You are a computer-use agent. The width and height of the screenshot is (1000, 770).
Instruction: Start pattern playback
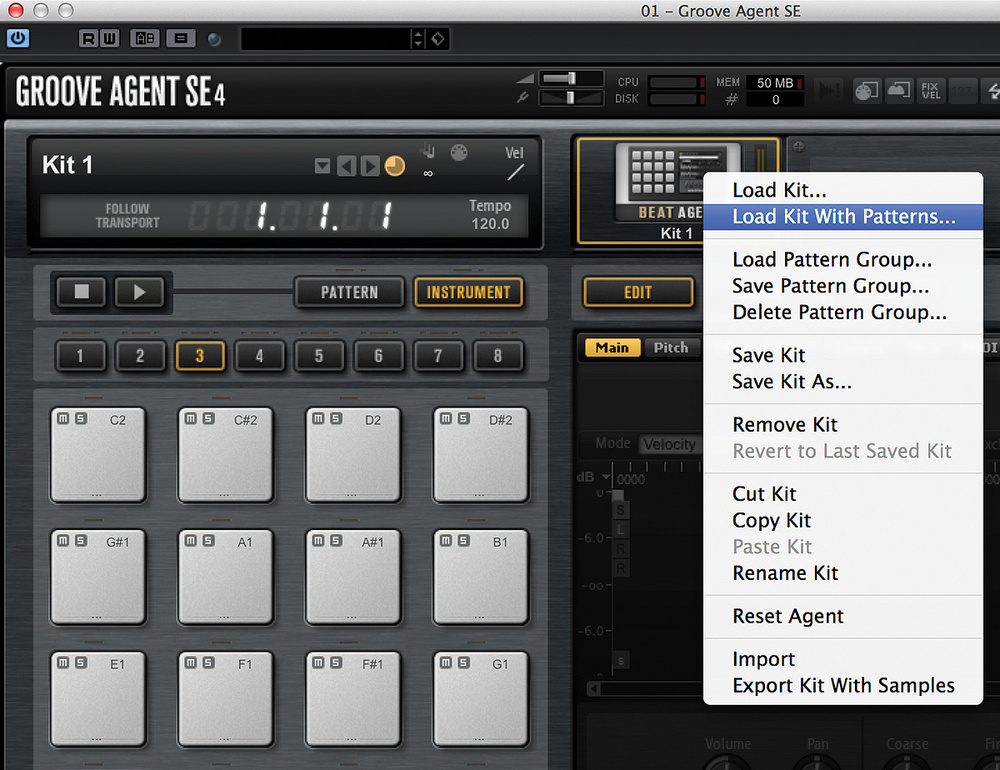(x=140, y=292)
